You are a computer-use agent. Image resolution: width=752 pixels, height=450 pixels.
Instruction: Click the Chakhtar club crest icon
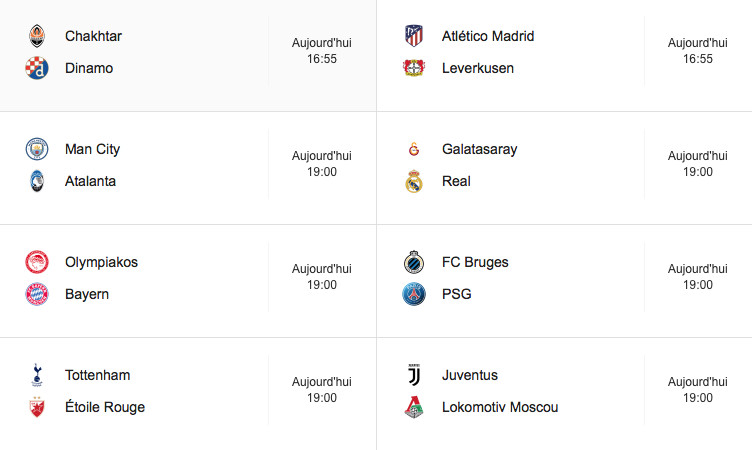coord(37,36)
